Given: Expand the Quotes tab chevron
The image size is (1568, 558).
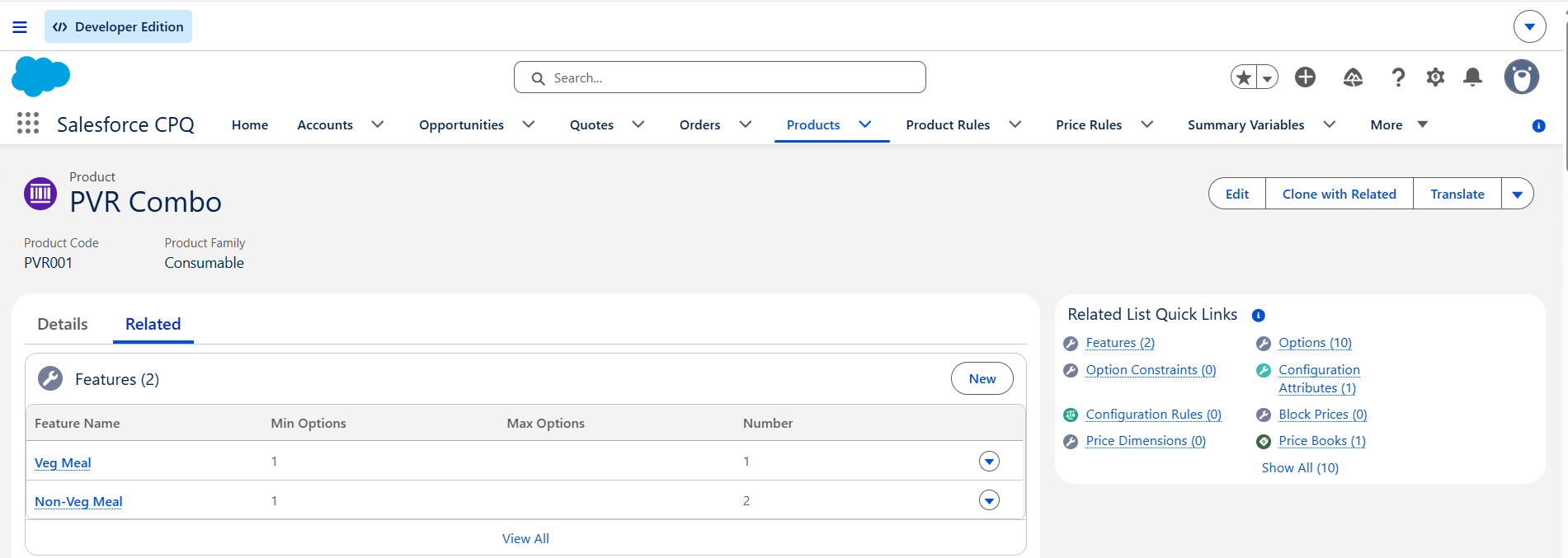Looking at the screenshot, I should click(x=638, y=124).
